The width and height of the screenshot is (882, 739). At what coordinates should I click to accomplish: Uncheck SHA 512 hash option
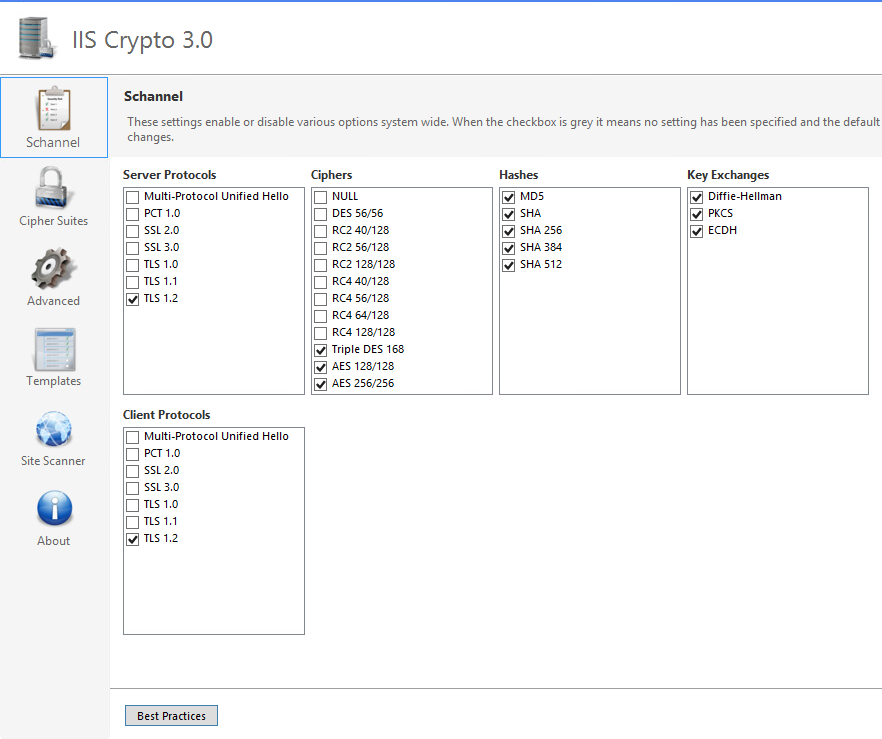pos(509,265)
